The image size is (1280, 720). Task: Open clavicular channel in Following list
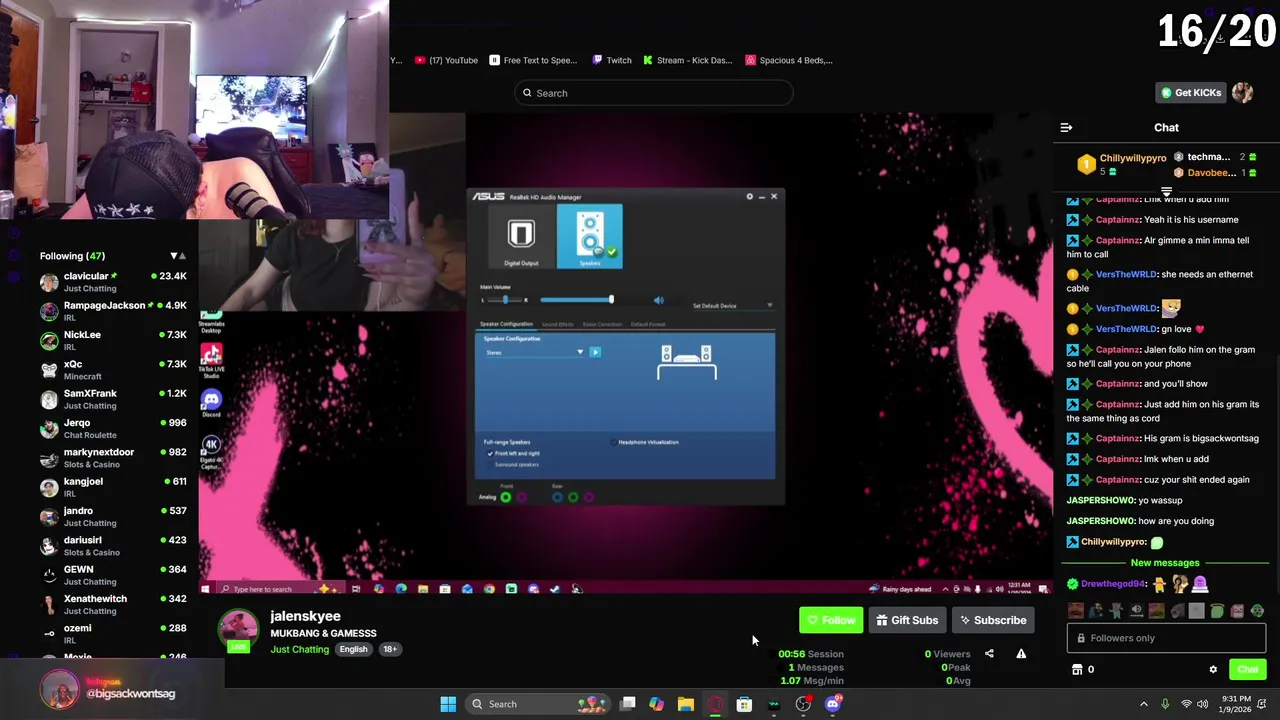[112, 282]
